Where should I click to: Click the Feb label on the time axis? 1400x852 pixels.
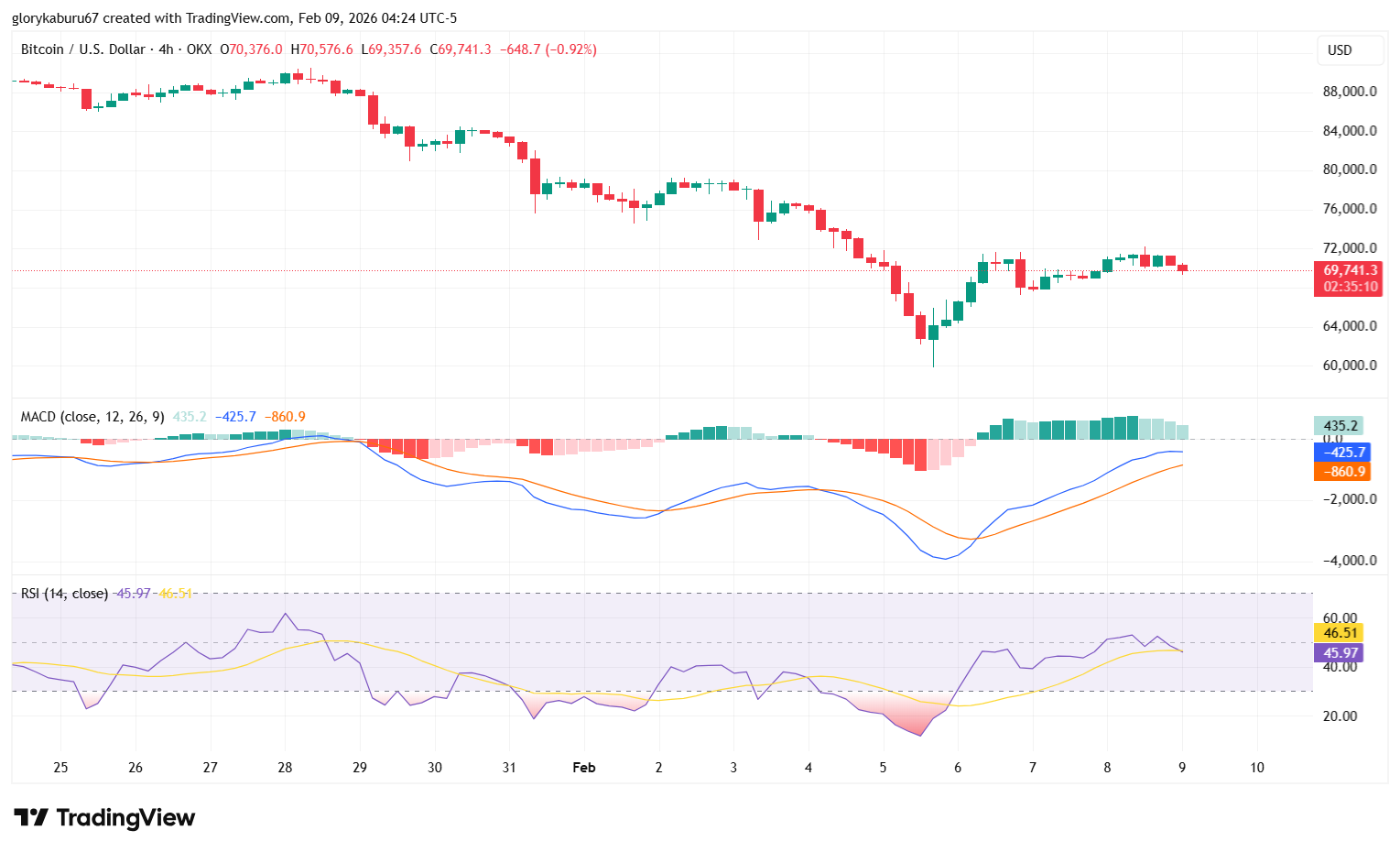583,768
